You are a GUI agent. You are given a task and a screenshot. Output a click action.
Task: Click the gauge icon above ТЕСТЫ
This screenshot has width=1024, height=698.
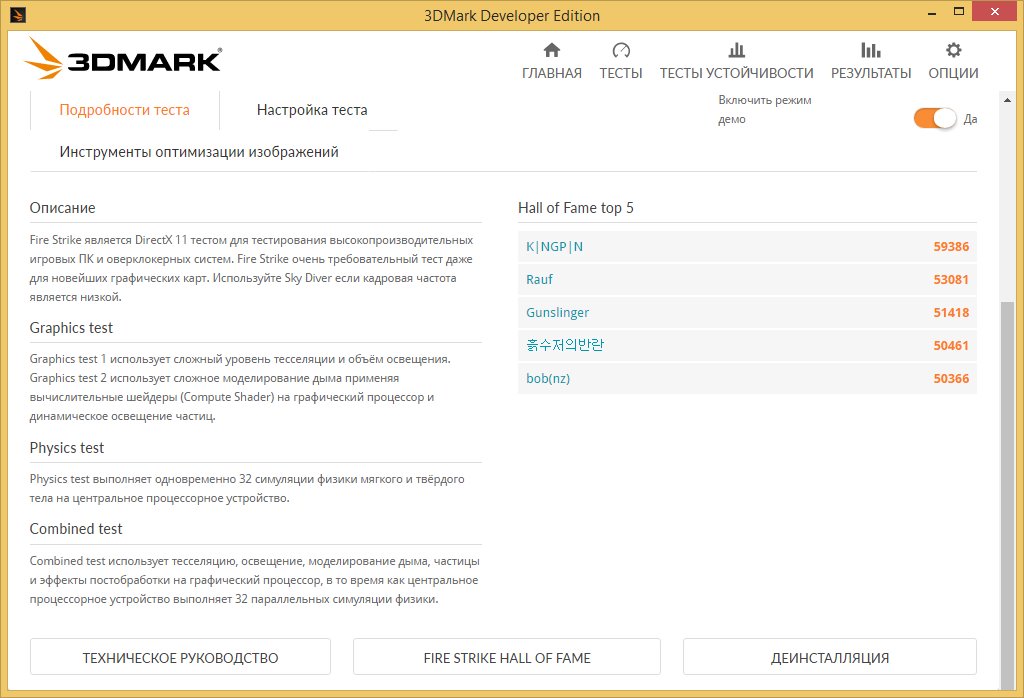[x=621, y=50]
